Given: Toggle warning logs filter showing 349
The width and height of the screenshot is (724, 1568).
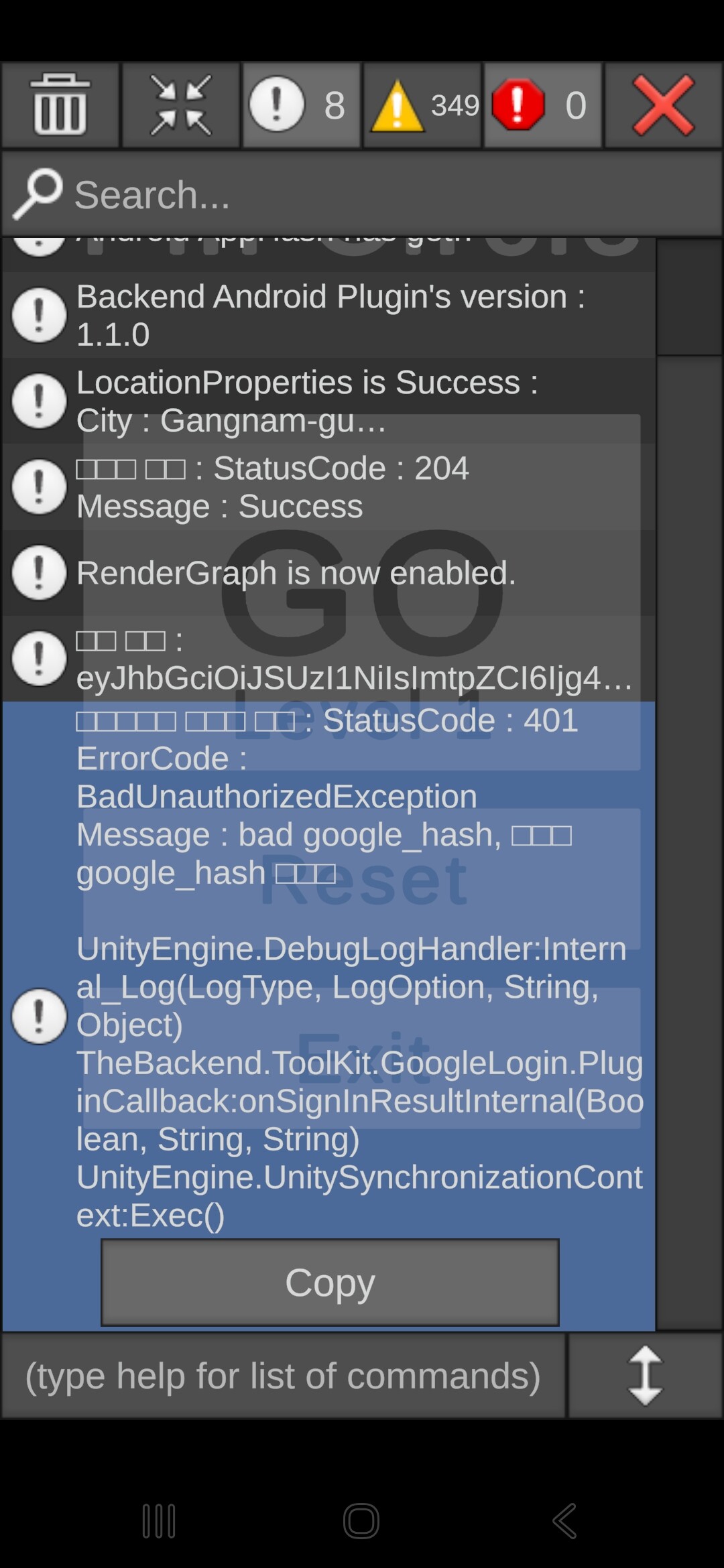Looking at the screenshot, I should click(x=422, y=105).
